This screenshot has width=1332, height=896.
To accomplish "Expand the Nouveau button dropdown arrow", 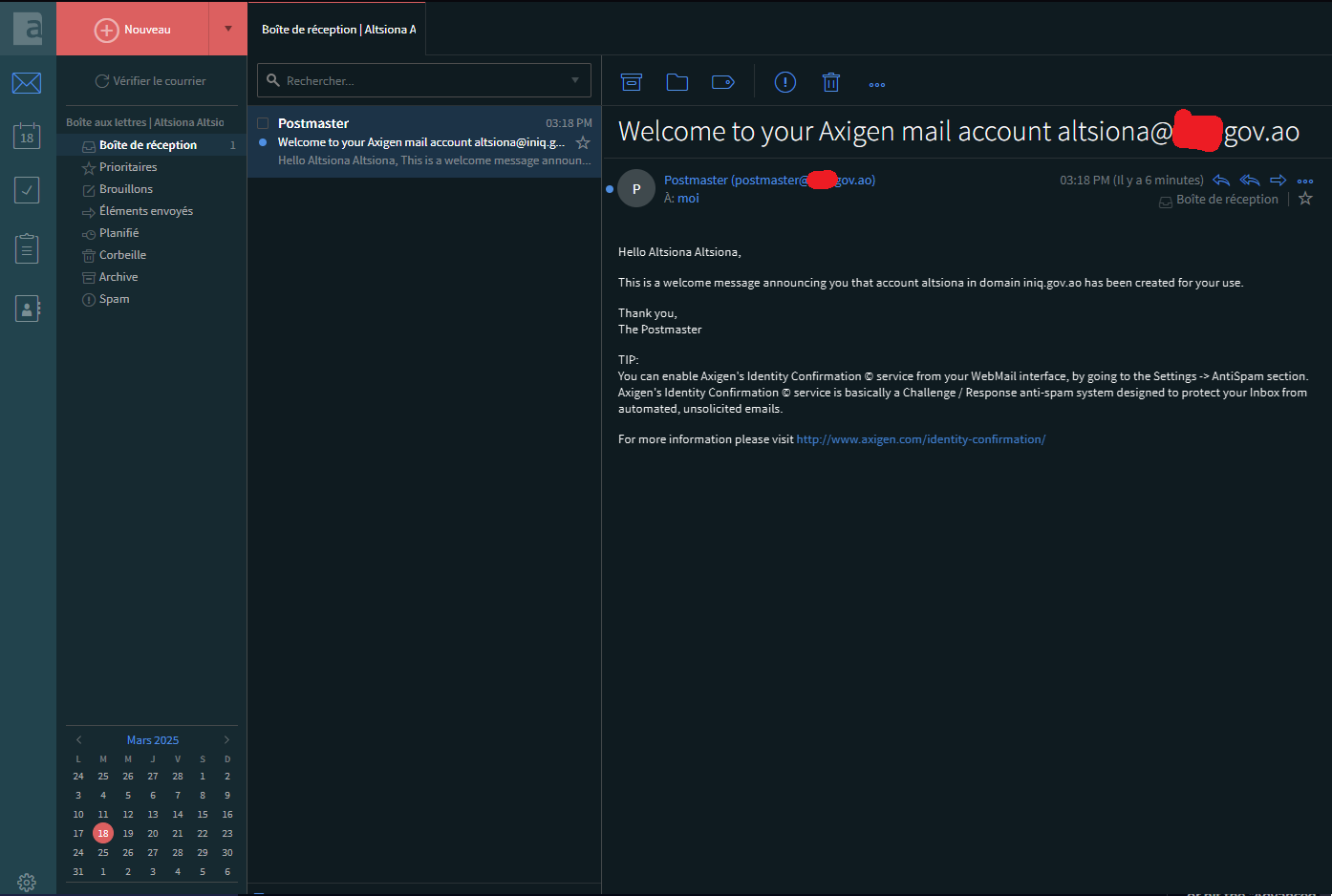I will [228, 29].
